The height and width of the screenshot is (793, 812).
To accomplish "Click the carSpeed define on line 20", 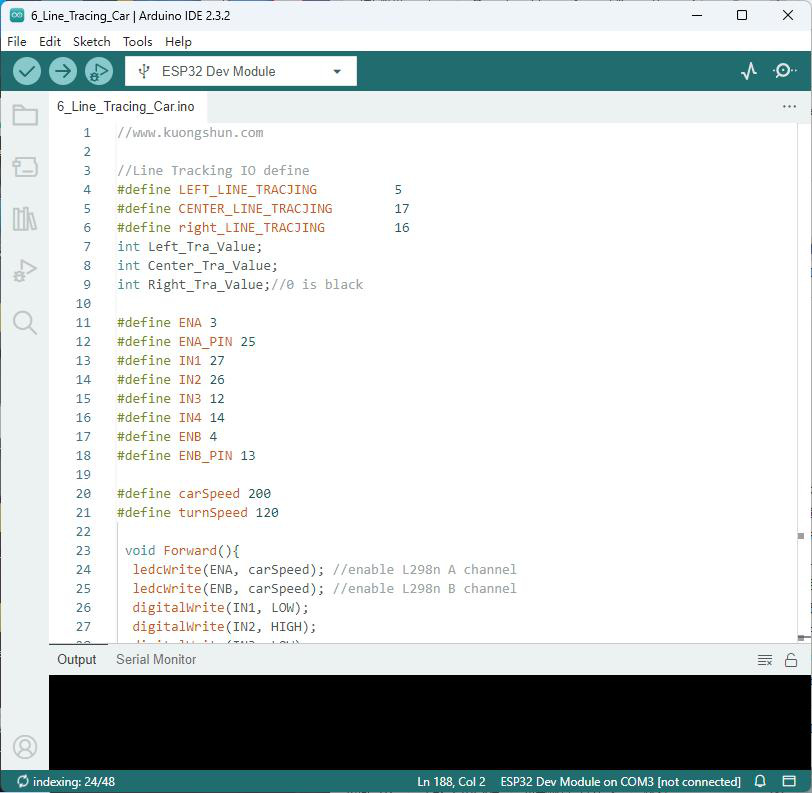I will click(x=209, y=494).
